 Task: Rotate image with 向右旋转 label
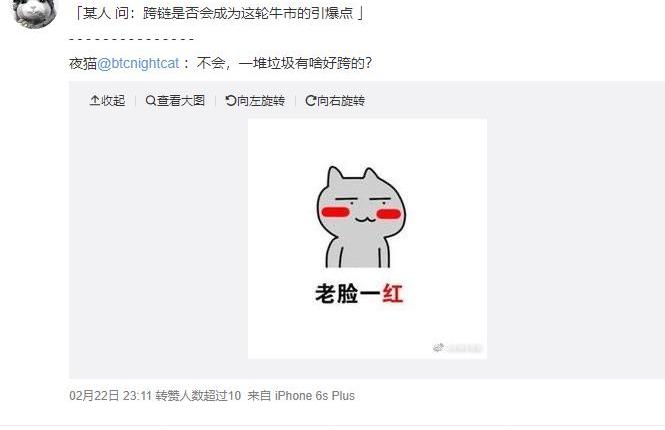tap(341, 101)
